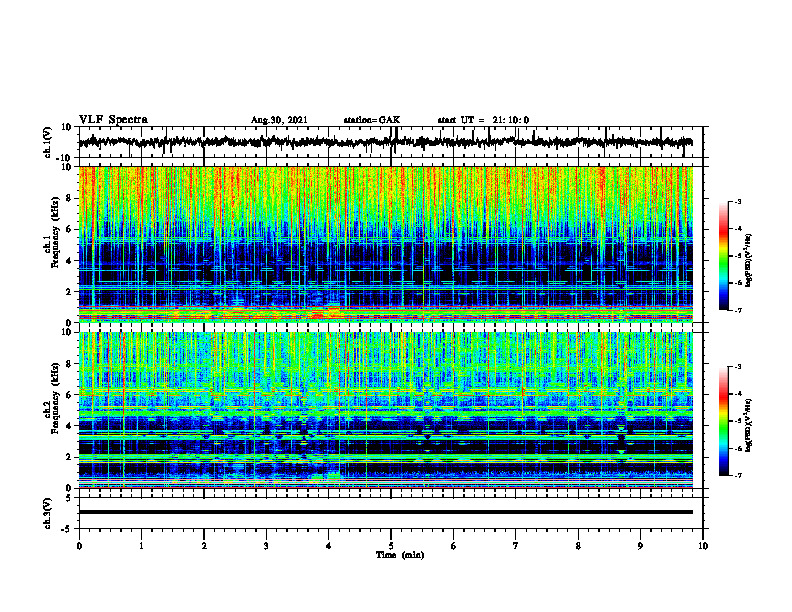The width and height of the screenshot is (792, 612).
Task: Select the start UT = 21:10:0 text
Action: [483, 120]
